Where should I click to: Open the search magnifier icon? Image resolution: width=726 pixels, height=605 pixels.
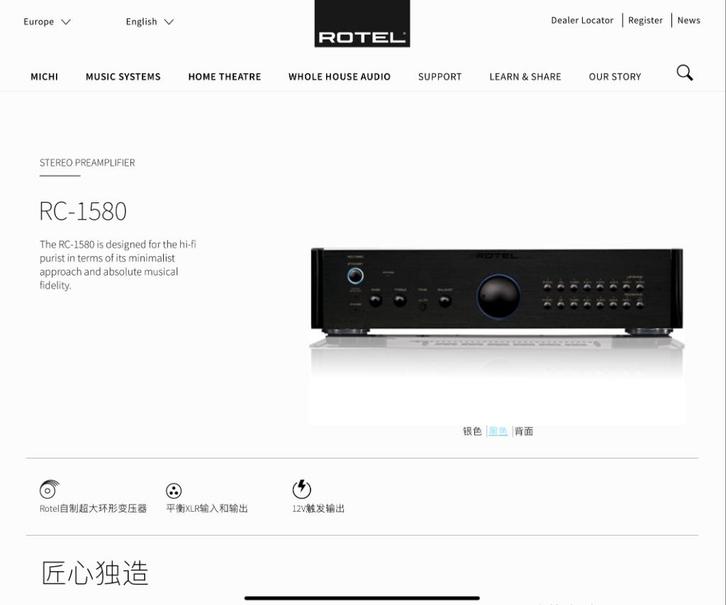tap(684, 73)
